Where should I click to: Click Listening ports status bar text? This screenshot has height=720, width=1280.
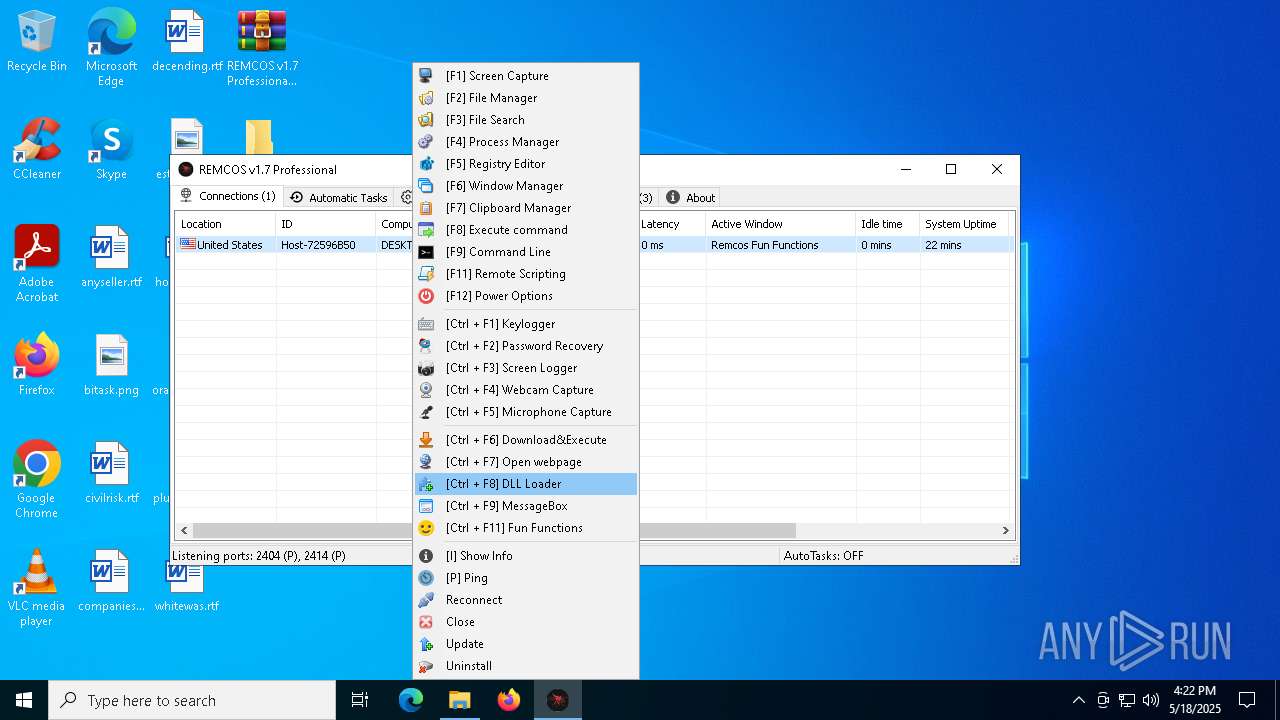click(259, 556)
